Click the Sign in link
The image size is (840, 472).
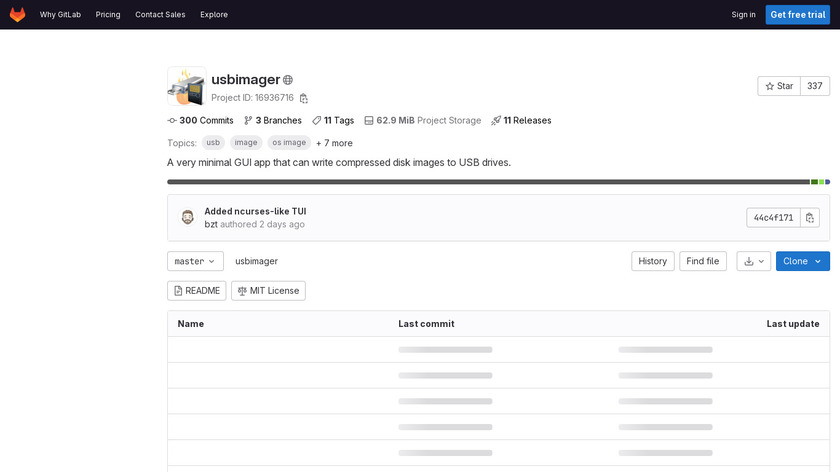743,14
